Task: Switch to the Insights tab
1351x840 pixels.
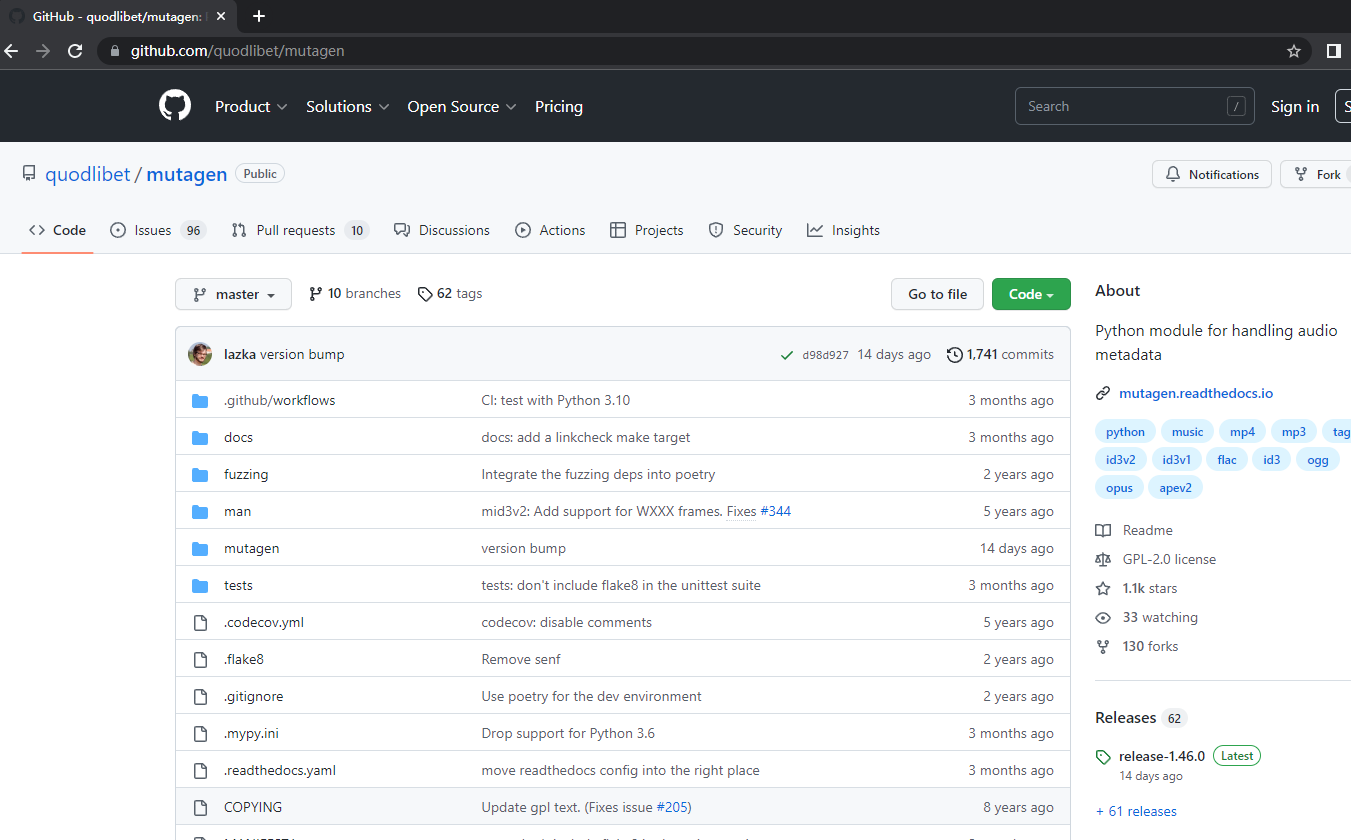Action: pos(844,230)
